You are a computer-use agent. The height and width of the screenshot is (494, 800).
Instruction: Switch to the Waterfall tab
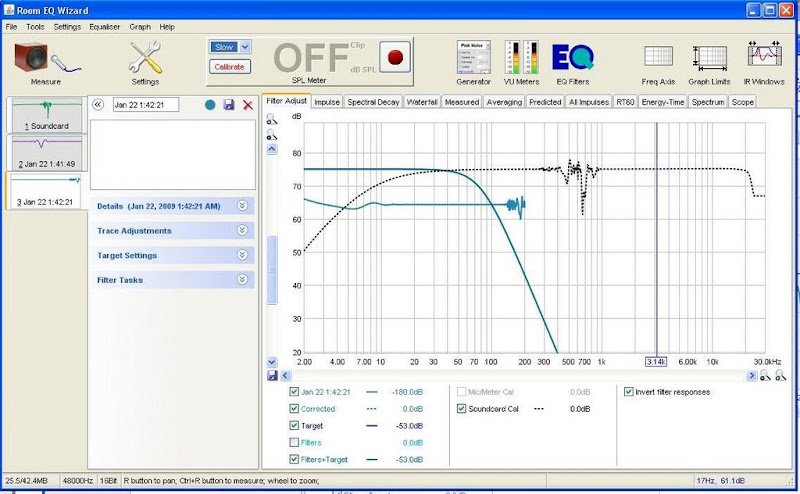pos(420,102)
